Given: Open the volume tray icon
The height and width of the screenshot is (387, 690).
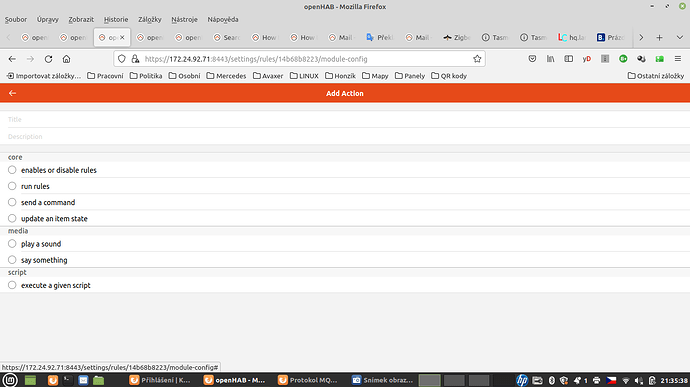Looking at the screenshot, I should (x=639, y=380).
